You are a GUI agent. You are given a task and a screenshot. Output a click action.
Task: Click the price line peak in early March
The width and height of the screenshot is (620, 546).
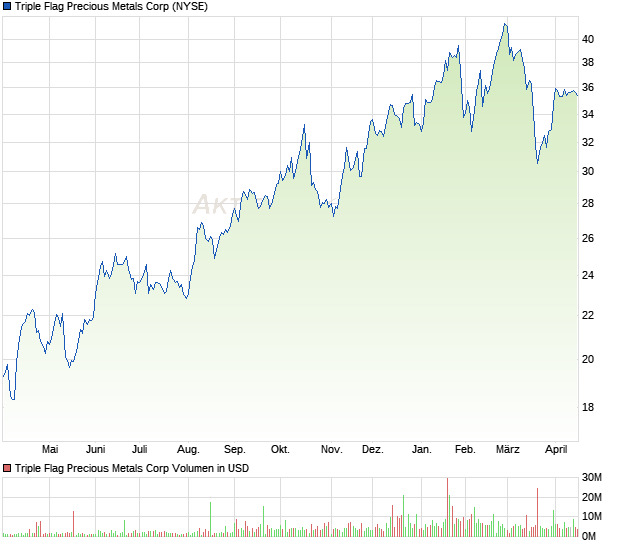pos(505,25)
